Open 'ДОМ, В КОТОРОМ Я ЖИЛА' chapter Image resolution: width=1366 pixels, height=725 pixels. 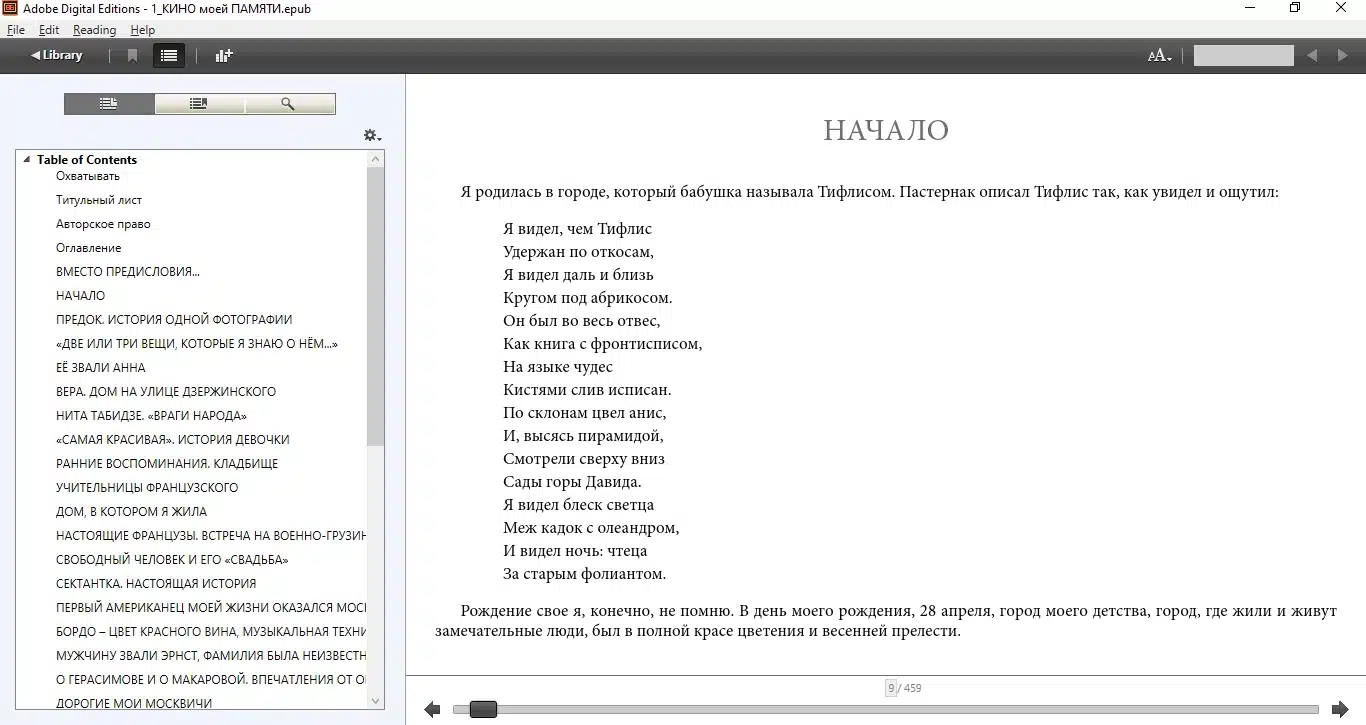(132, 512)
